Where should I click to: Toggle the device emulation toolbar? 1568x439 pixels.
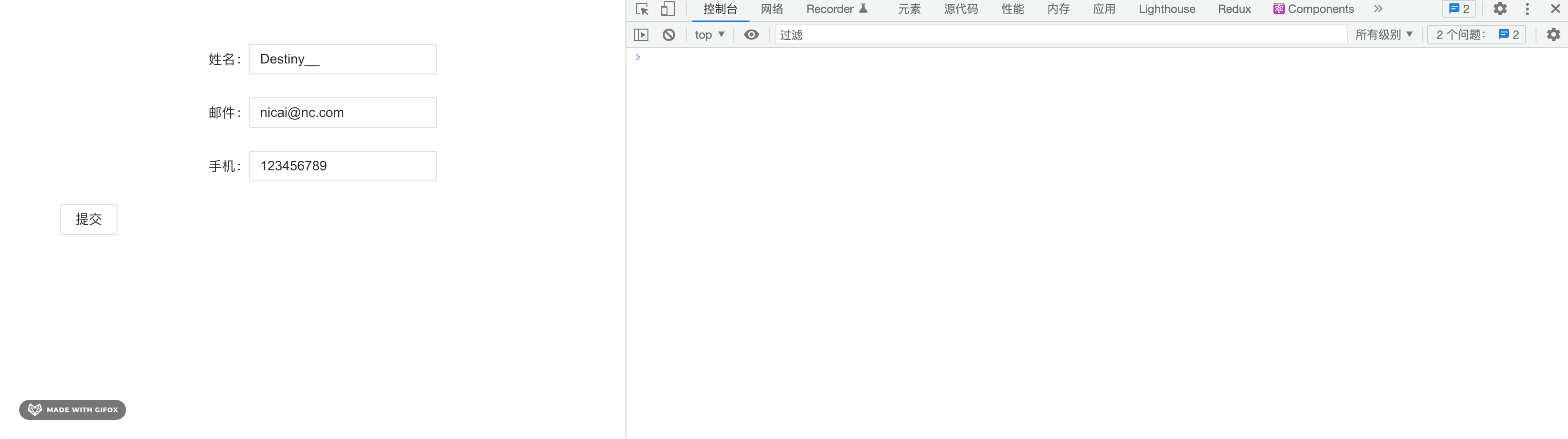668,9
